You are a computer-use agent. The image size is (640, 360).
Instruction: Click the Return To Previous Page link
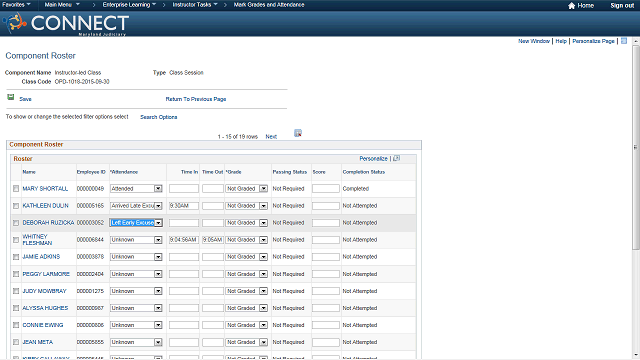tap(196, 99)
